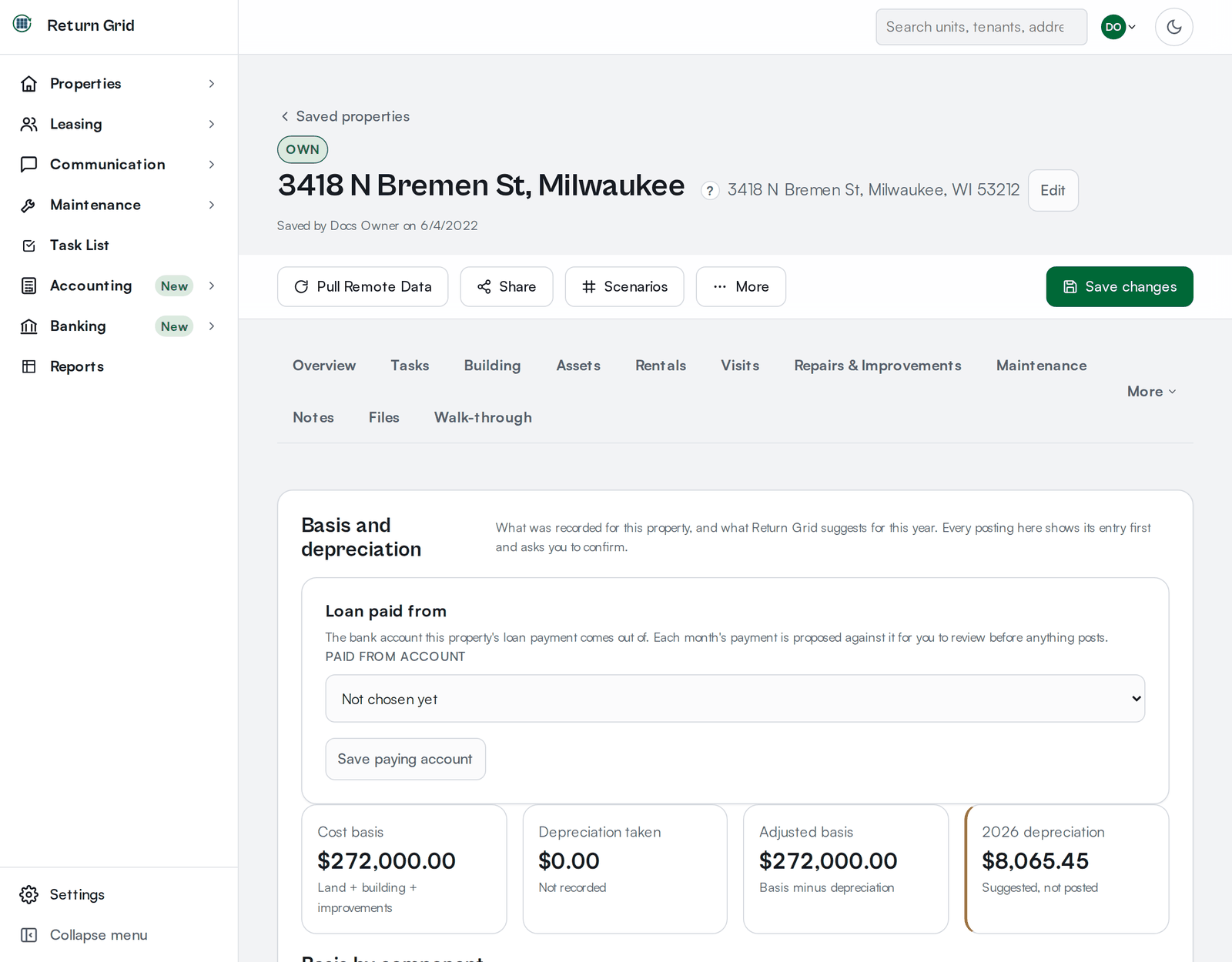Click the Cost basis $272,000.00 value

[387, 860]
